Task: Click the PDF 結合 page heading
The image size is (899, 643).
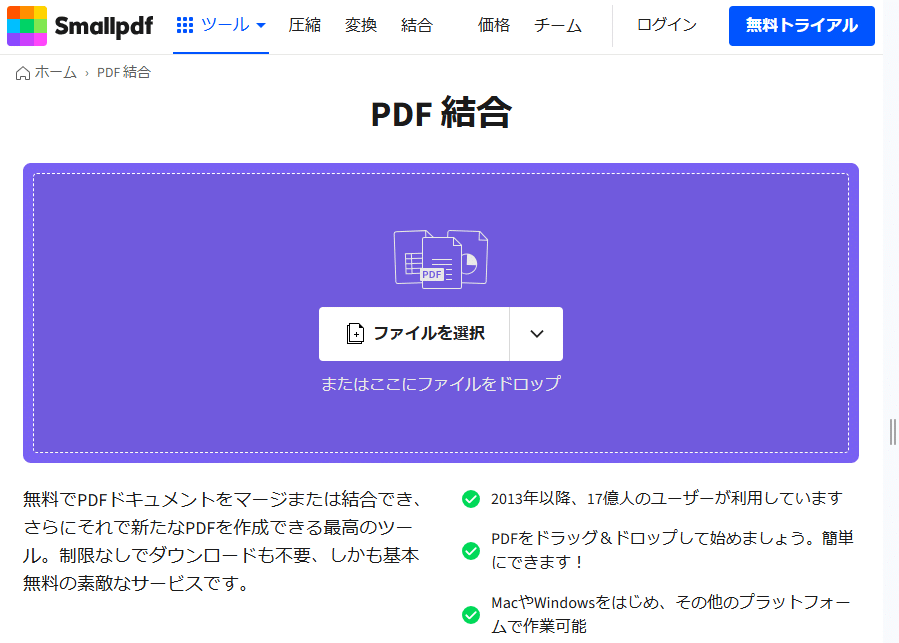Action: 441,112
